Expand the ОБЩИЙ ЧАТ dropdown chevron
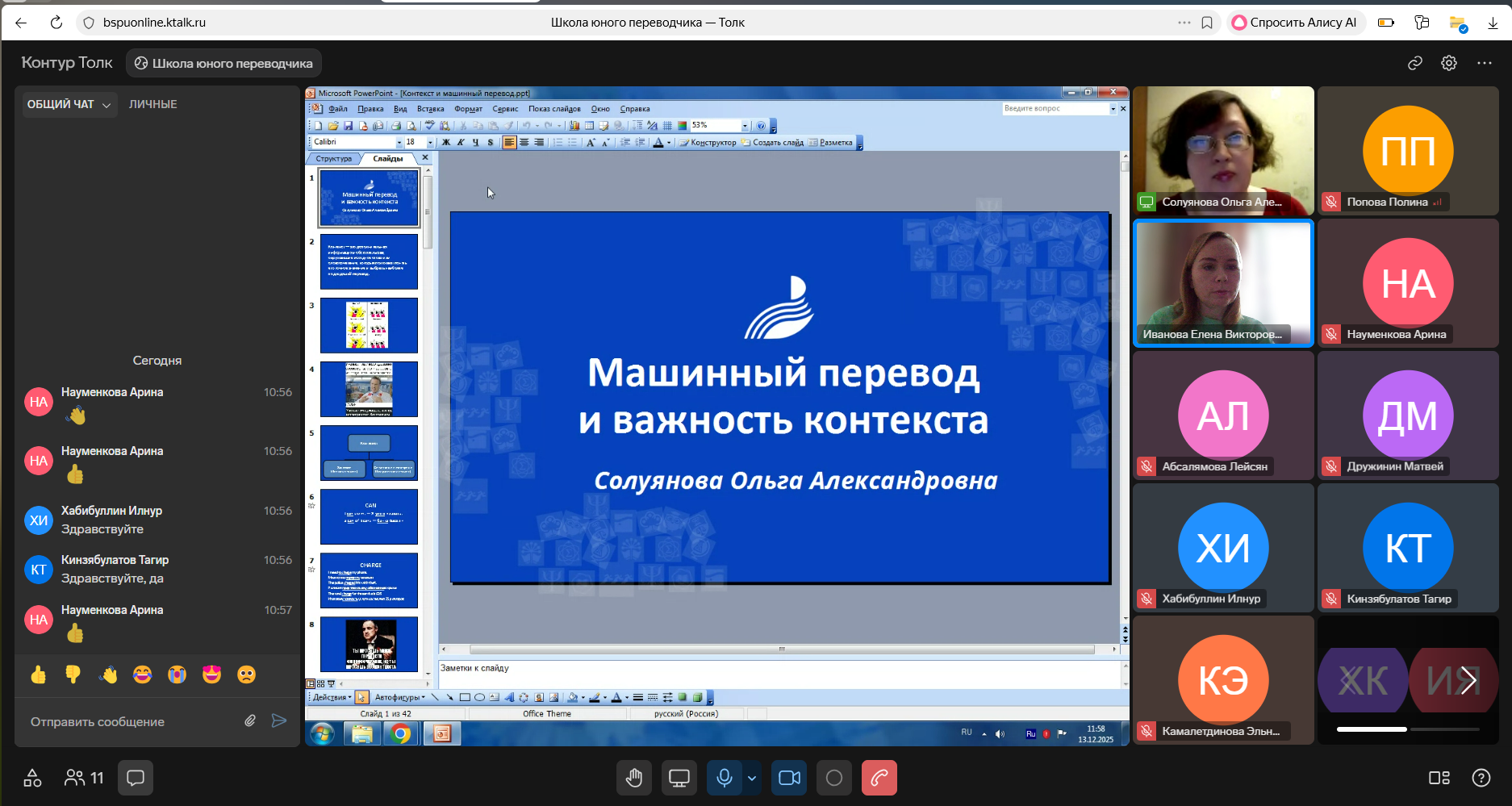This screenshot has width=1512, height=806. [107, 105]
